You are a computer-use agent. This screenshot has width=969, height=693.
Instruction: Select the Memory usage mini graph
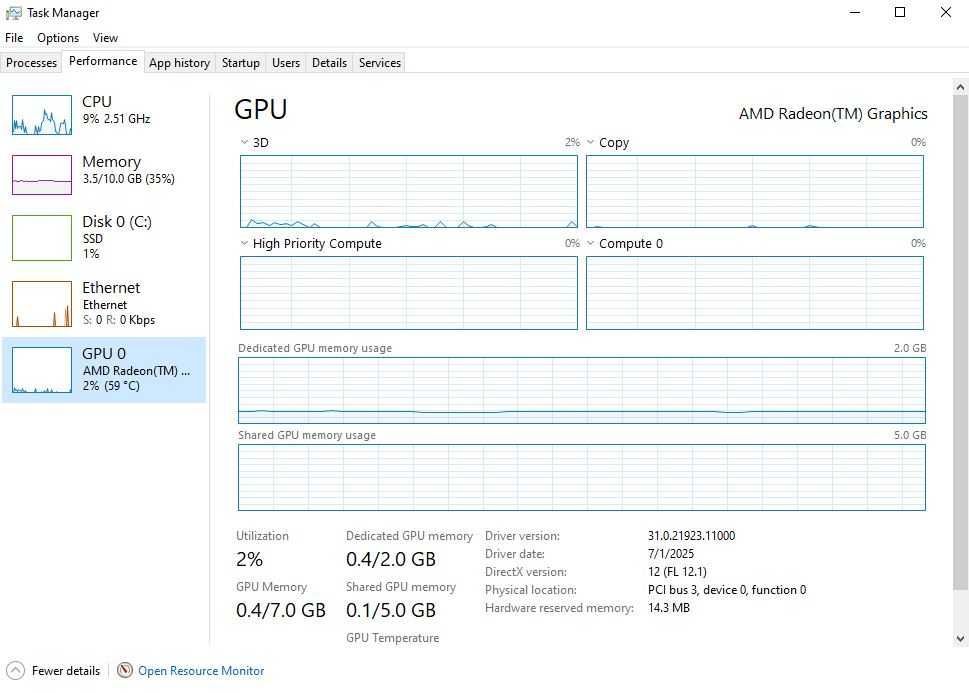click(x=42, y=175)
